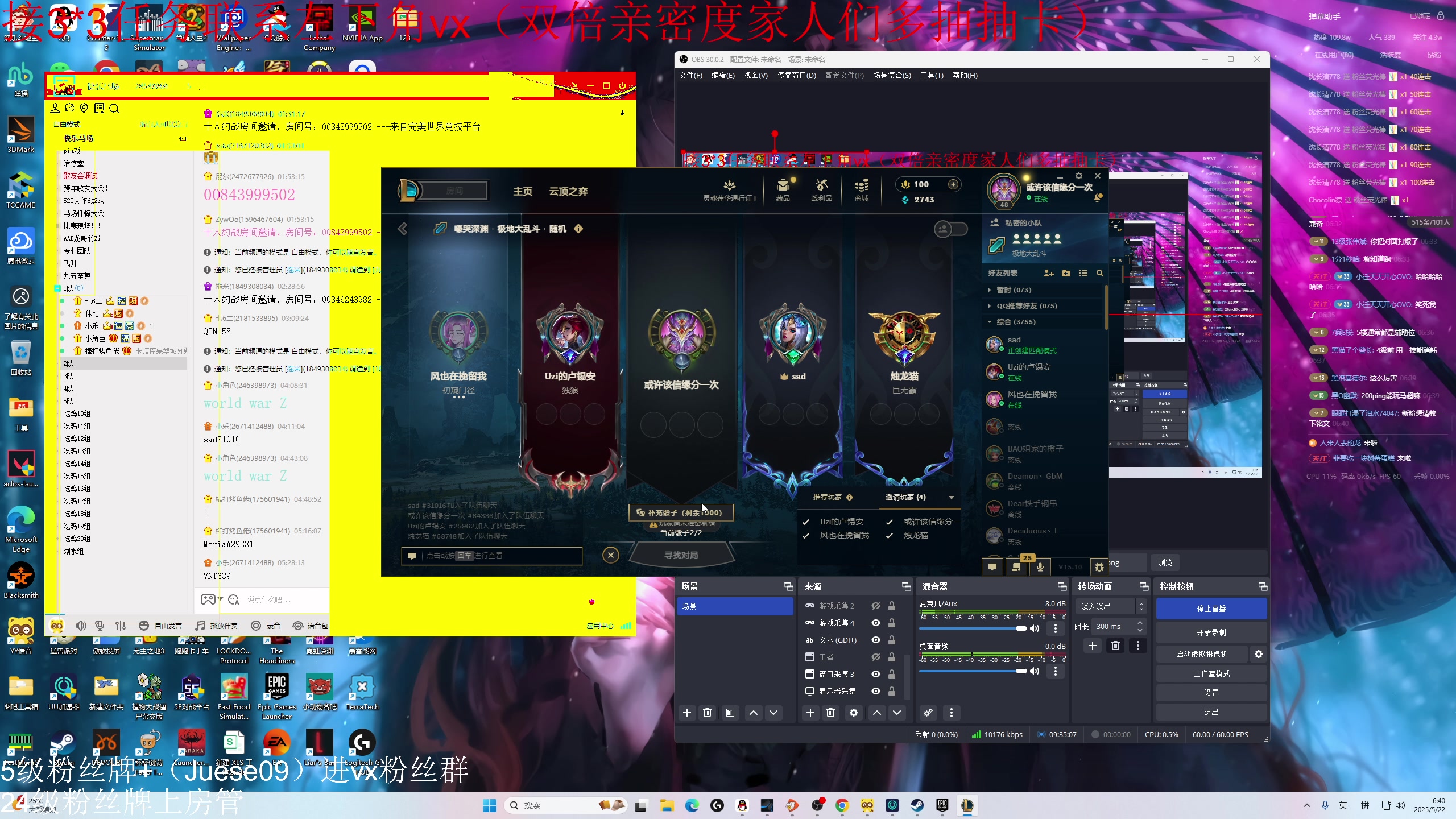Open the OBS 文件(F) menu
This screenshot has height=819, width=1456.
tap(691, 76)
